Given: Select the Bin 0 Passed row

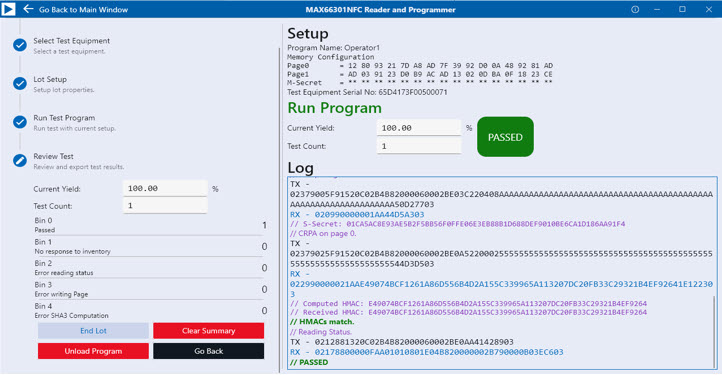Looking at the screenshot, I should [x=150, y=225].
